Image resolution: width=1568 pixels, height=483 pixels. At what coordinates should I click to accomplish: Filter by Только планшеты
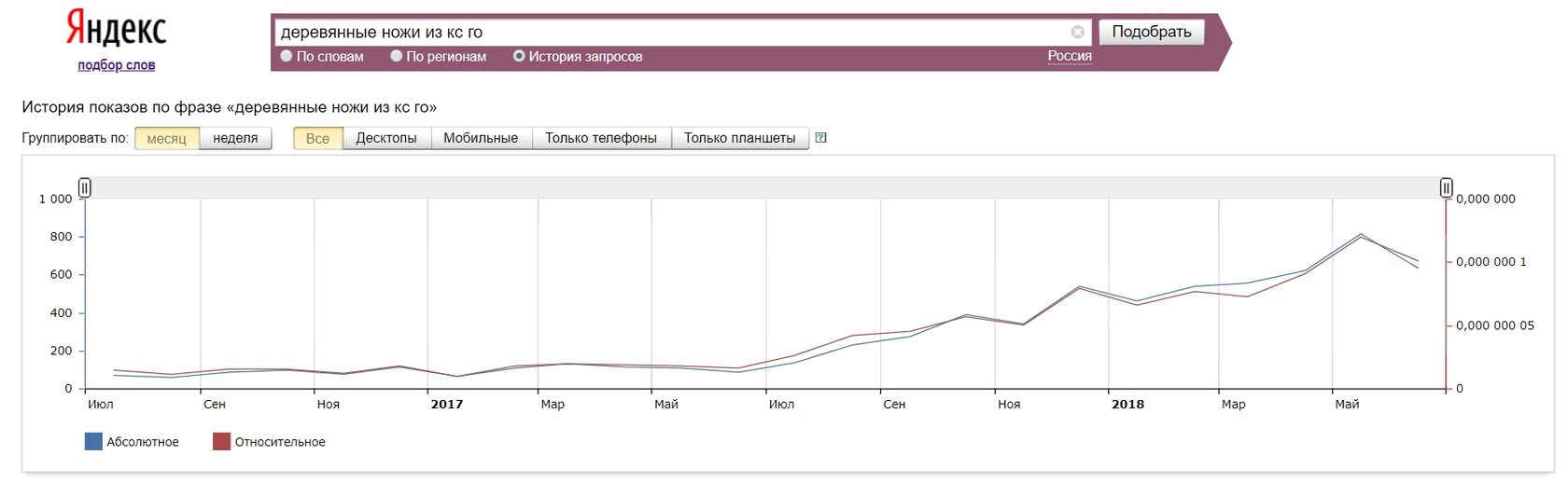point(740,138)
